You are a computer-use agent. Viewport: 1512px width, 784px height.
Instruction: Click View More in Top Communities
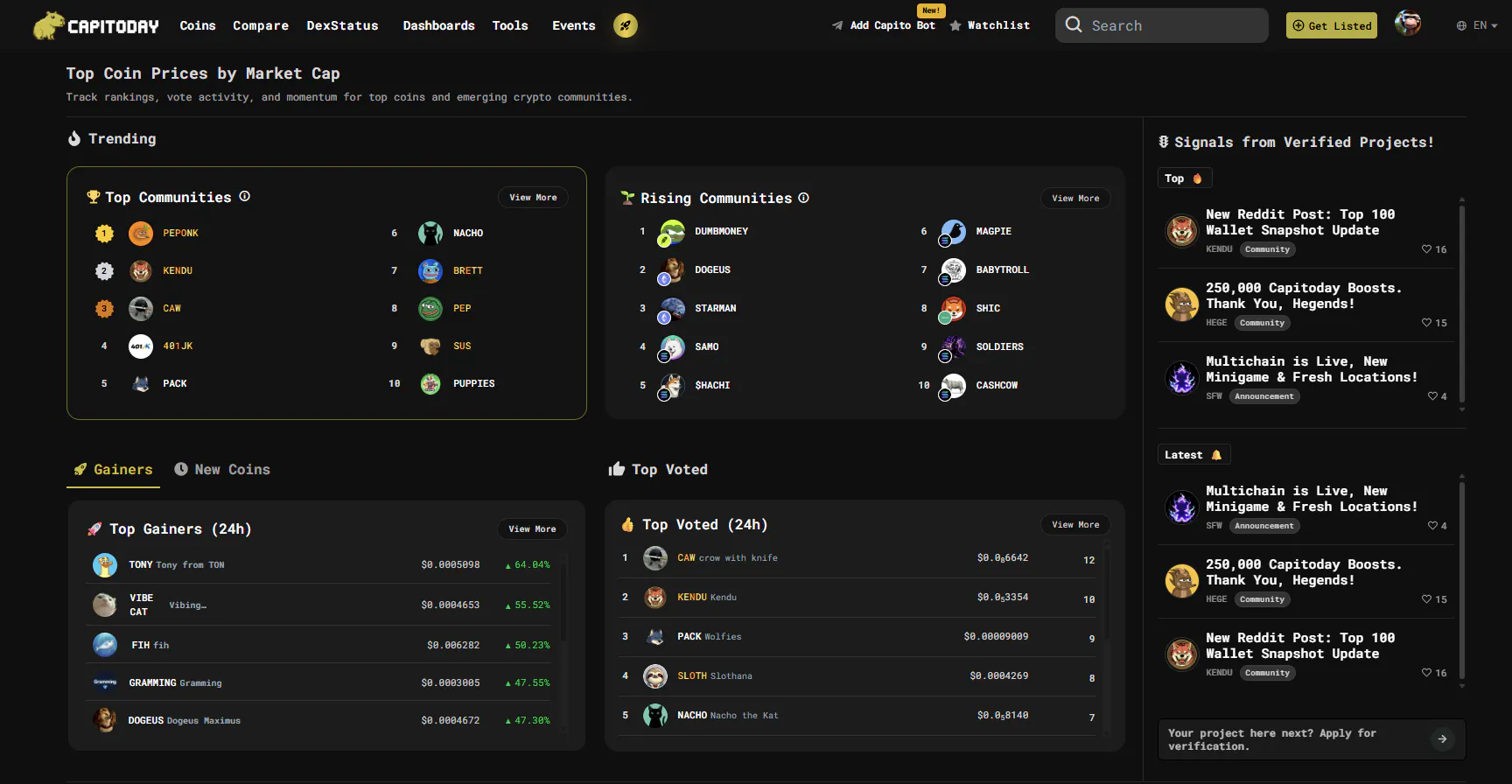tap(533, 198)
